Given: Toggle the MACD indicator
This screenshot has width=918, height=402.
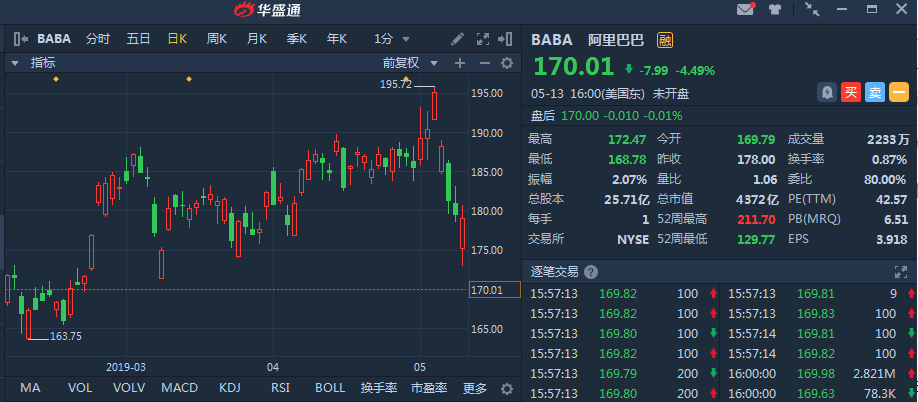Looking at the screenshot, I should [180, 388].
